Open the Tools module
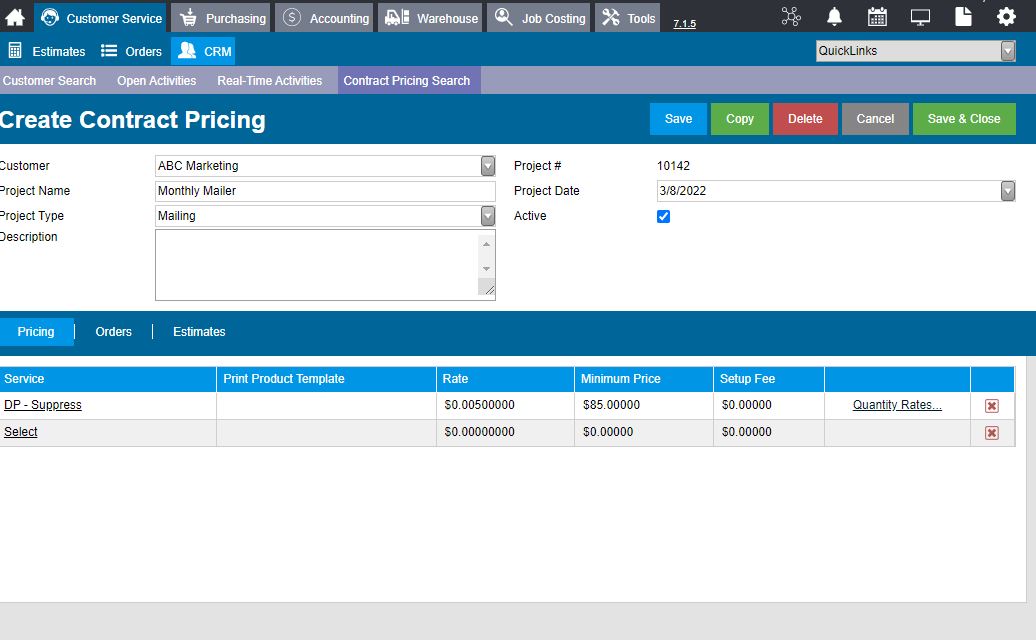 coord(628,18)
